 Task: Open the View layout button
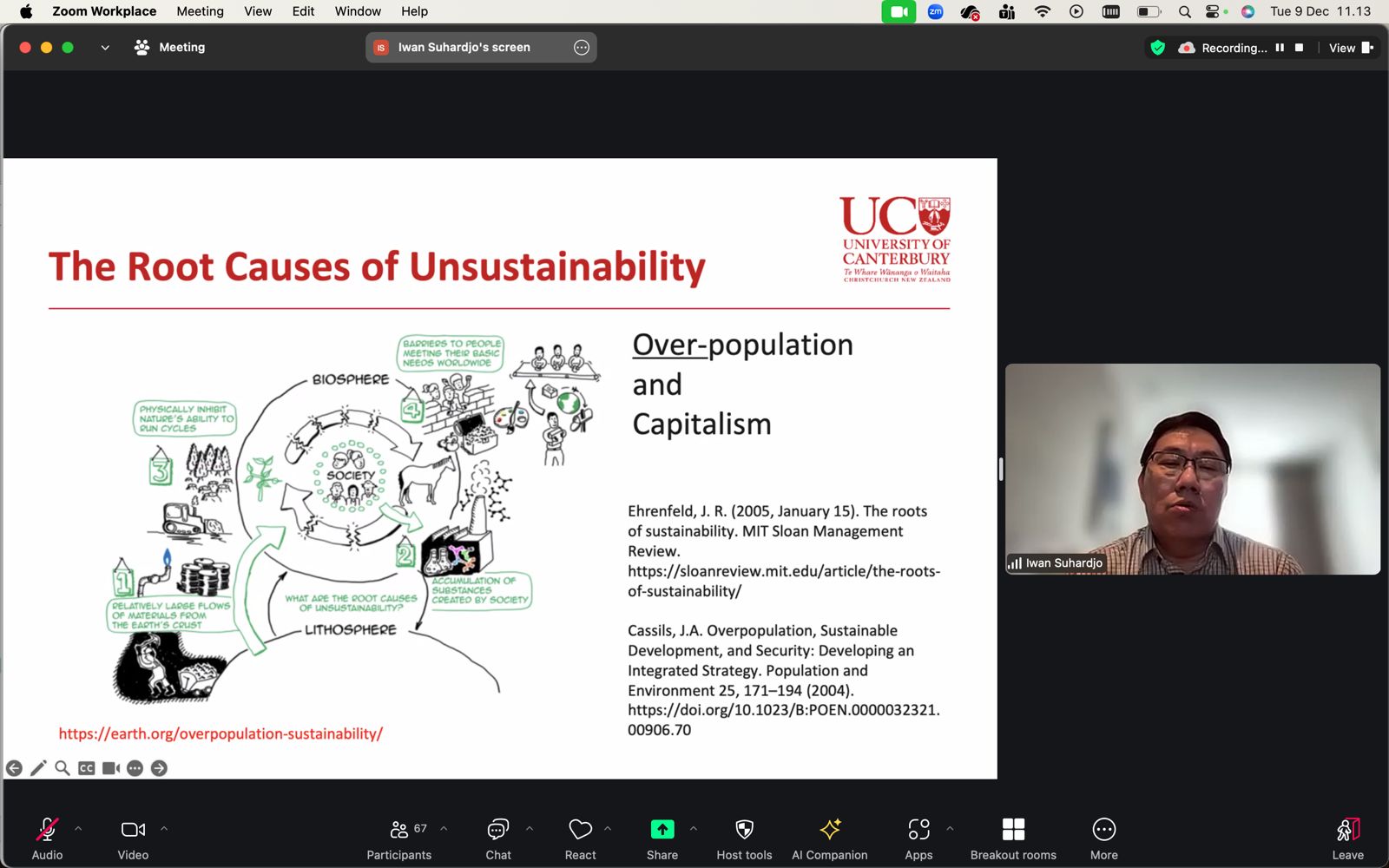click(x=1351, y=48)
